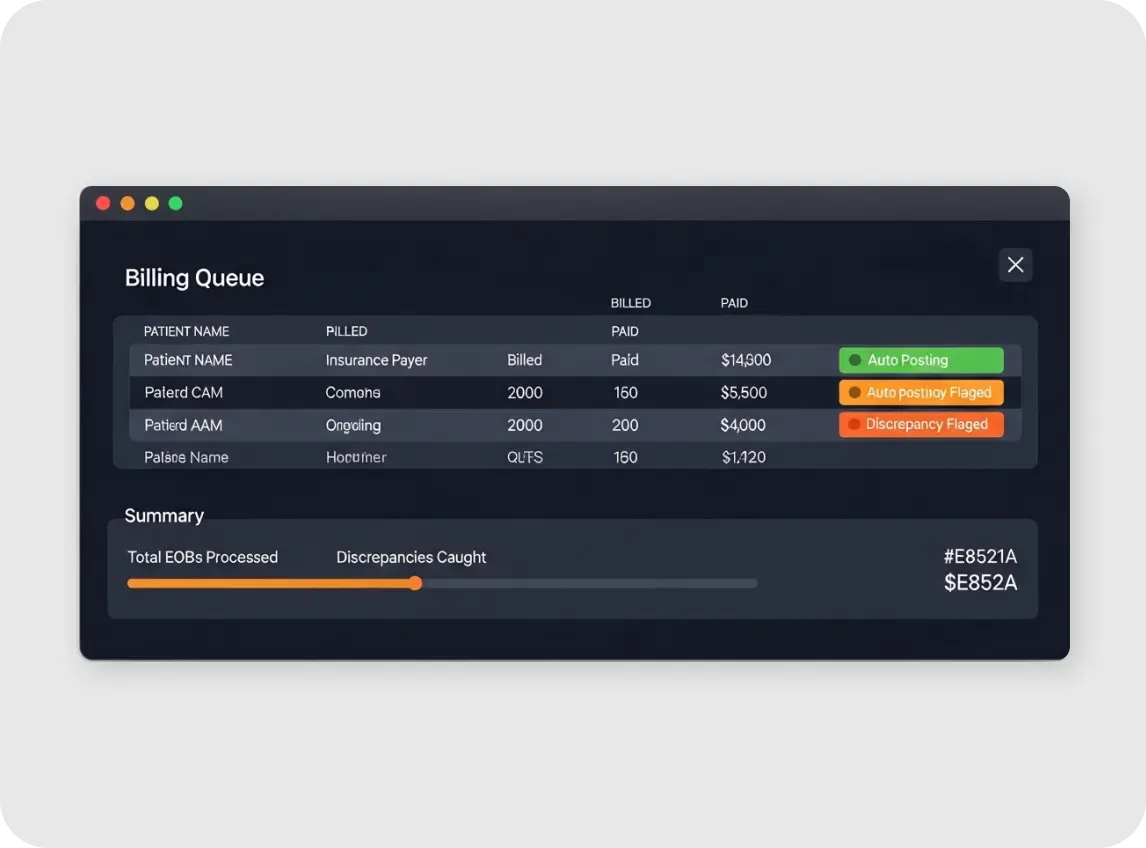
Task: Click the orange dot in Auto posting Flagged badge
Action: pyautogui.click(x=853, y=392)
